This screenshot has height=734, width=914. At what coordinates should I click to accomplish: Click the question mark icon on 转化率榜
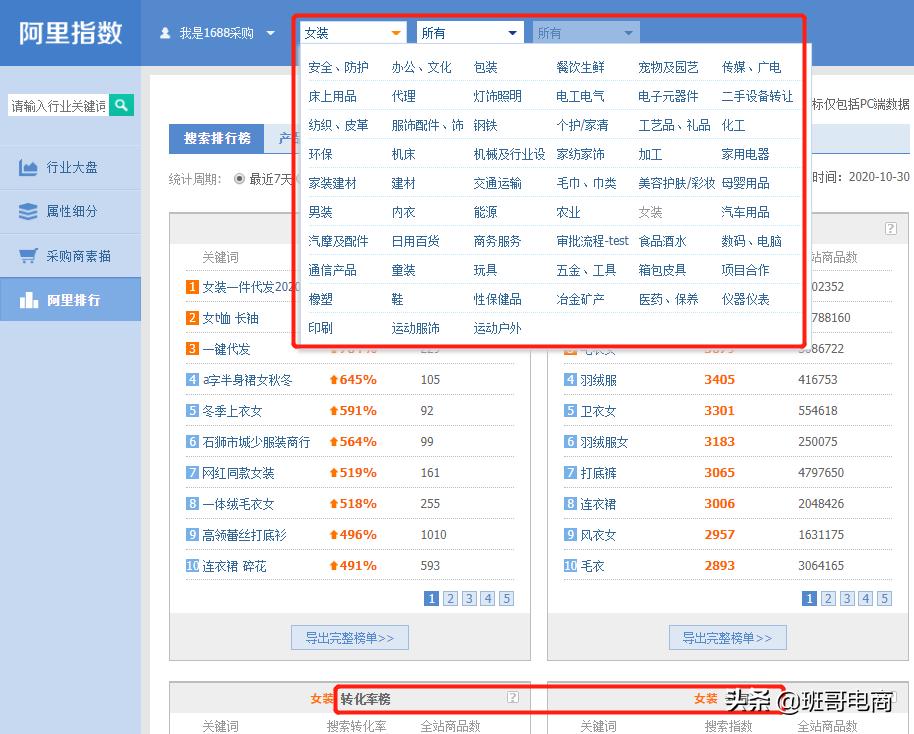click(513, 698)
